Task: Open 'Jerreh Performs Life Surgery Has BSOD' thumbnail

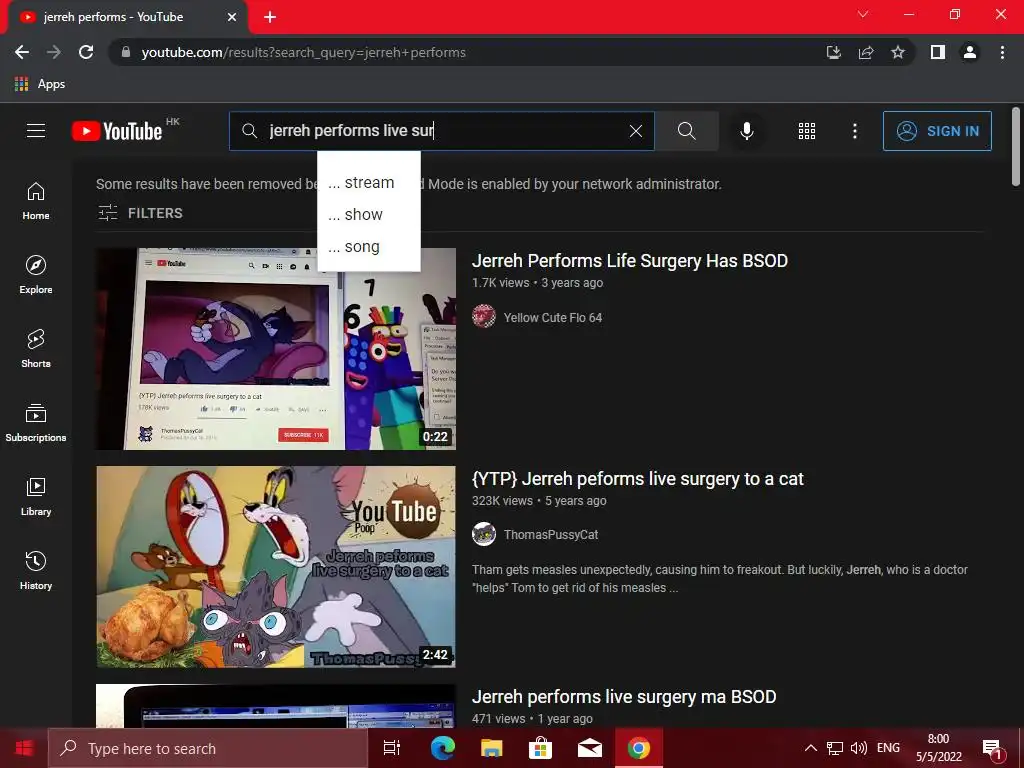Action: coord(276,349)
